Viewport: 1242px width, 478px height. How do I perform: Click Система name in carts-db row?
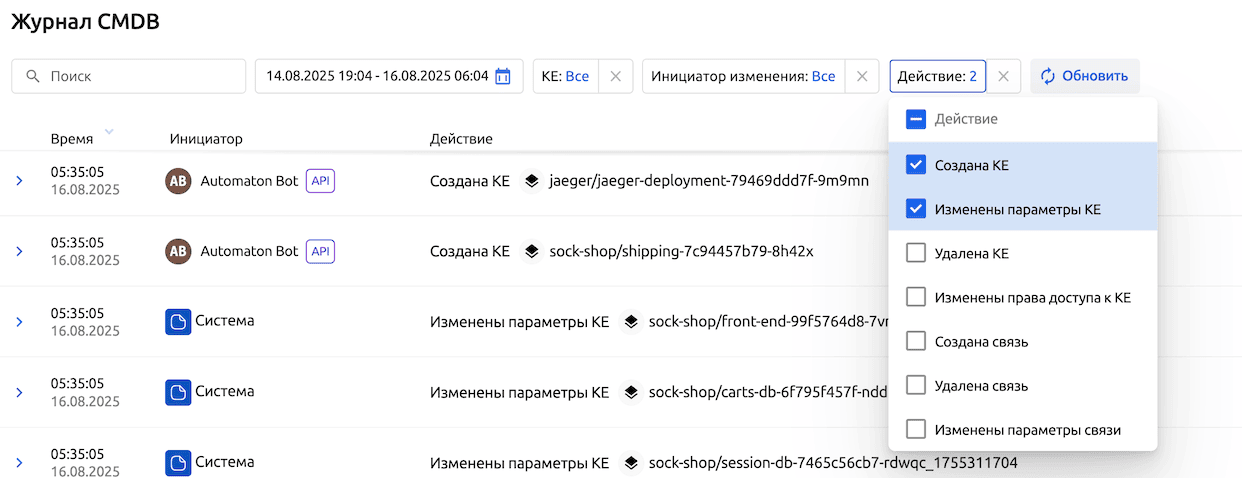click(224, 392)
